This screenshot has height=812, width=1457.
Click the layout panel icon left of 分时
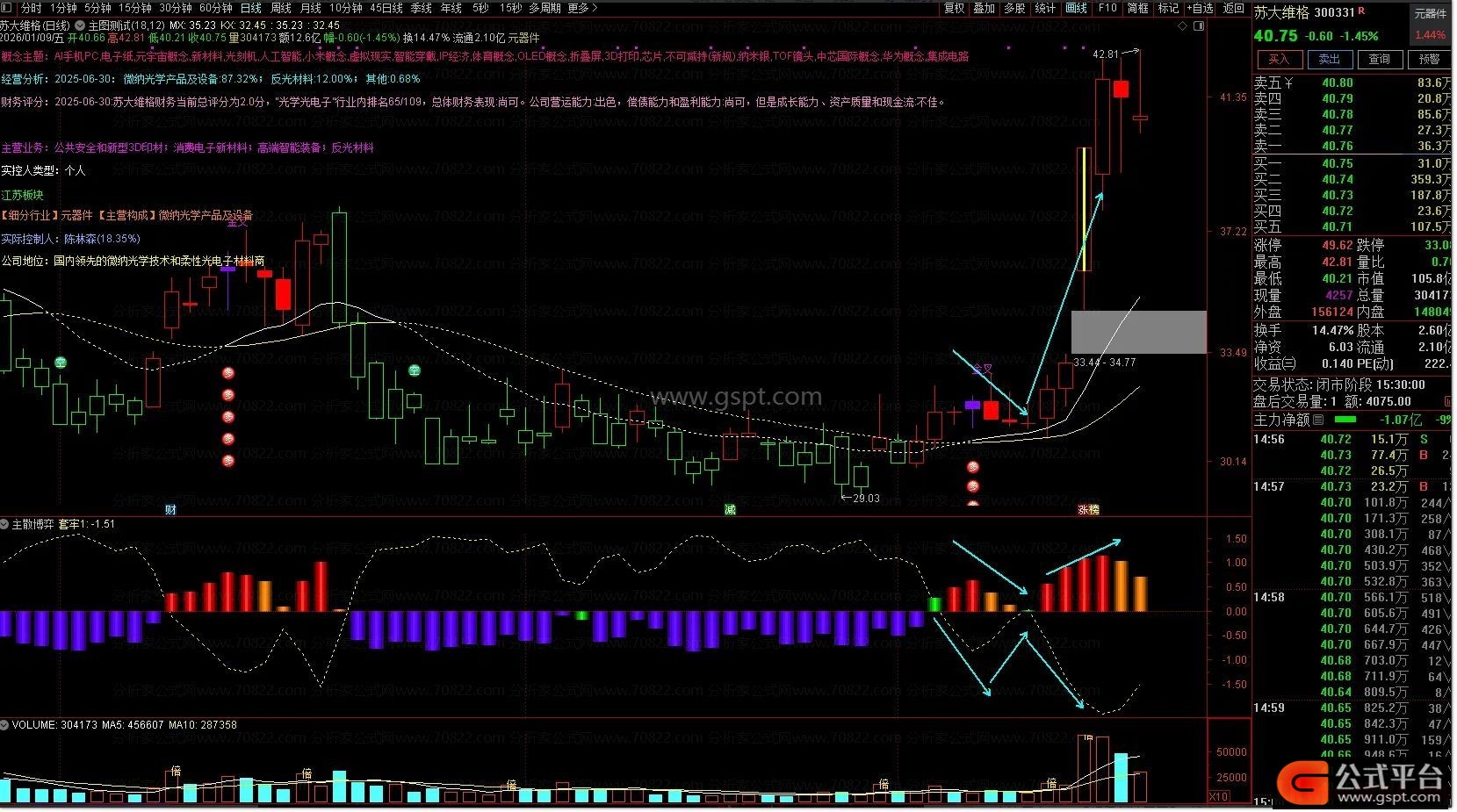point(7,8)
